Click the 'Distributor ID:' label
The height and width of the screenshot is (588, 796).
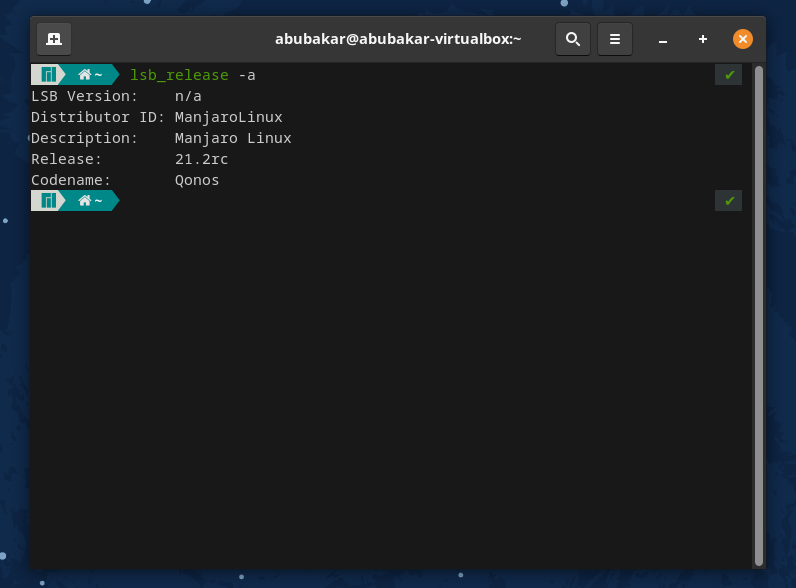[x=98, y=117]
